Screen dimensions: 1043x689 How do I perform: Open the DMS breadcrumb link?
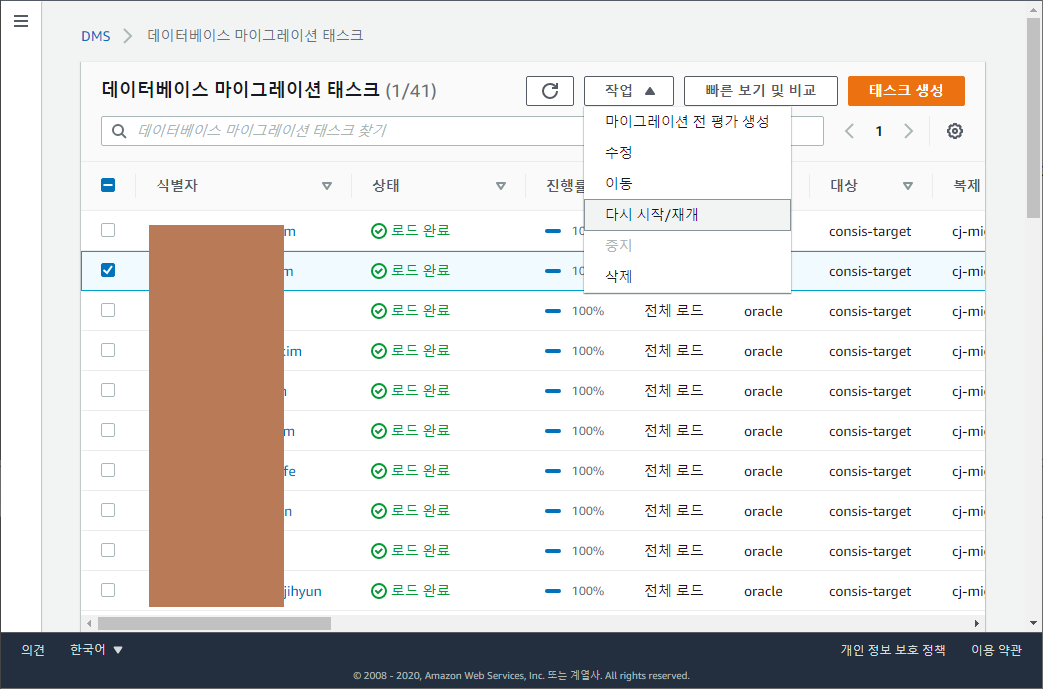[95, 35]
